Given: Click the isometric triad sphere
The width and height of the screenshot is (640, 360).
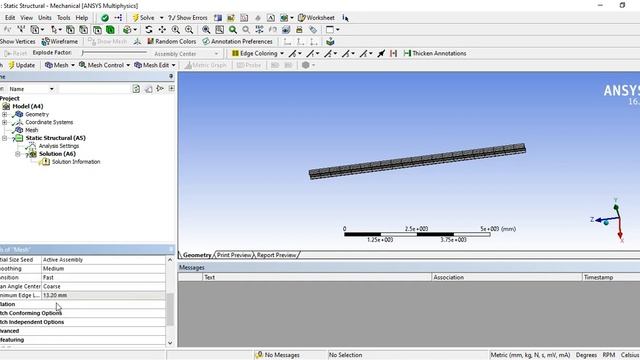Looking at the screenshot, I should 606,223.
